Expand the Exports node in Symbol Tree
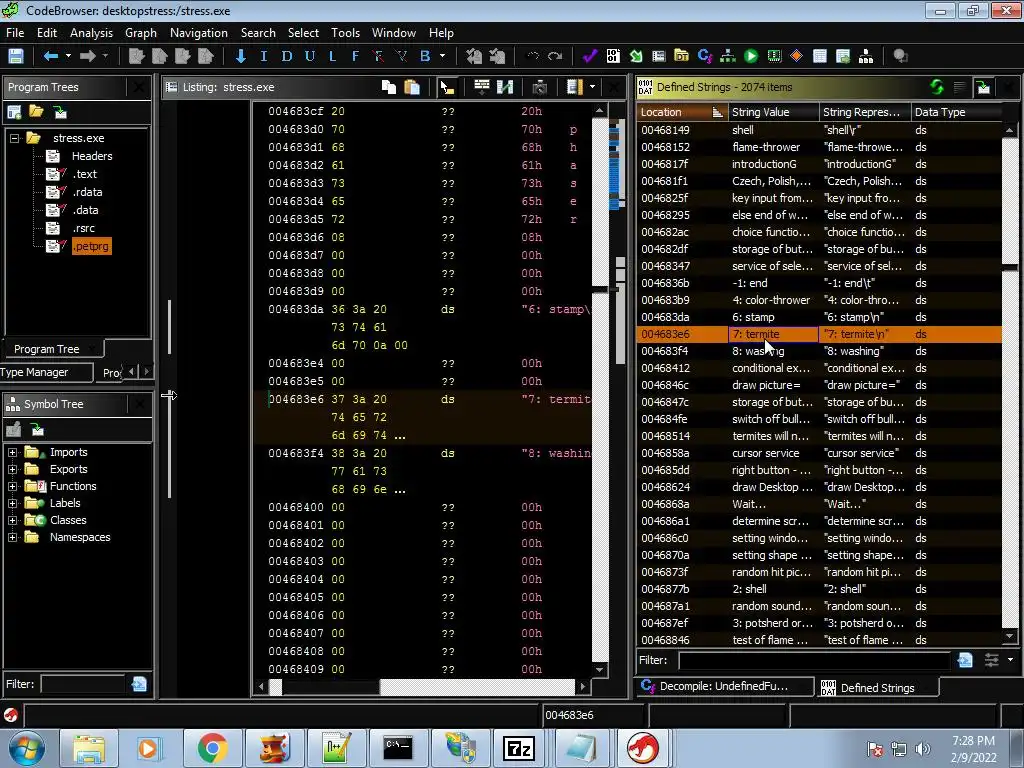This screenshot has width=1024, height=768. coord(12,470)
